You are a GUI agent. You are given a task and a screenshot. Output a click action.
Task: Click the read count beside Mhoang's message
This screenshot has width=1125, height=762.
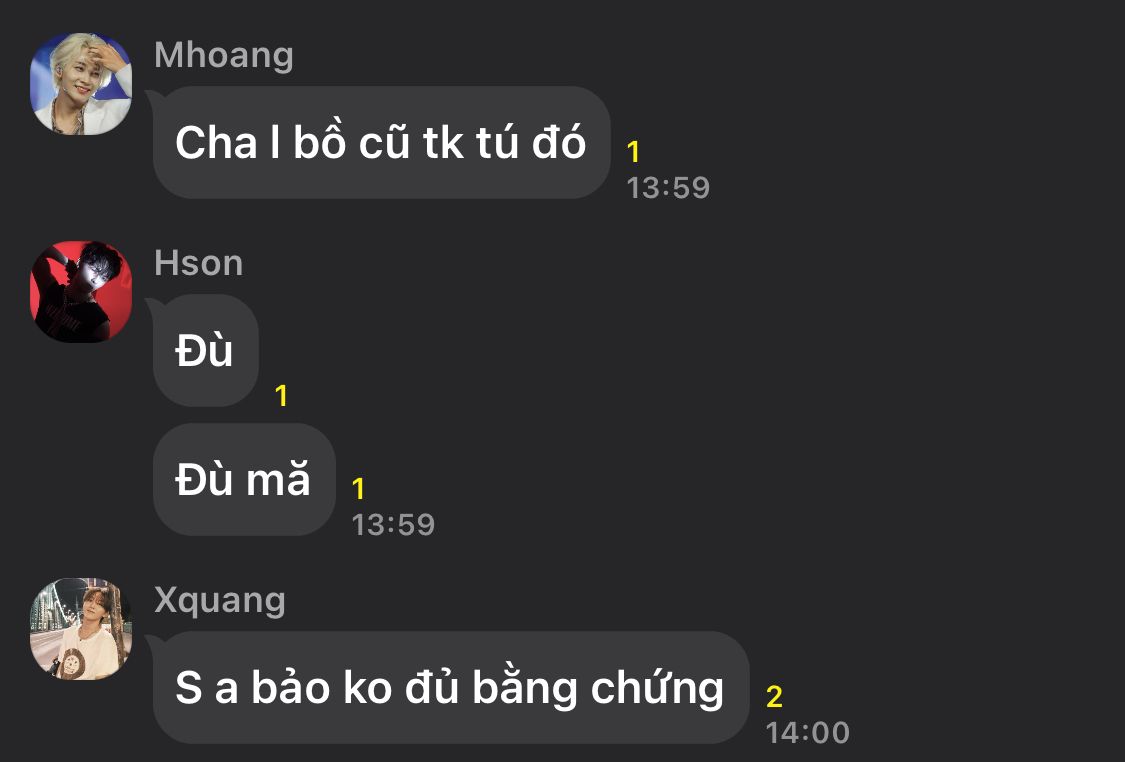pos(633,152)
